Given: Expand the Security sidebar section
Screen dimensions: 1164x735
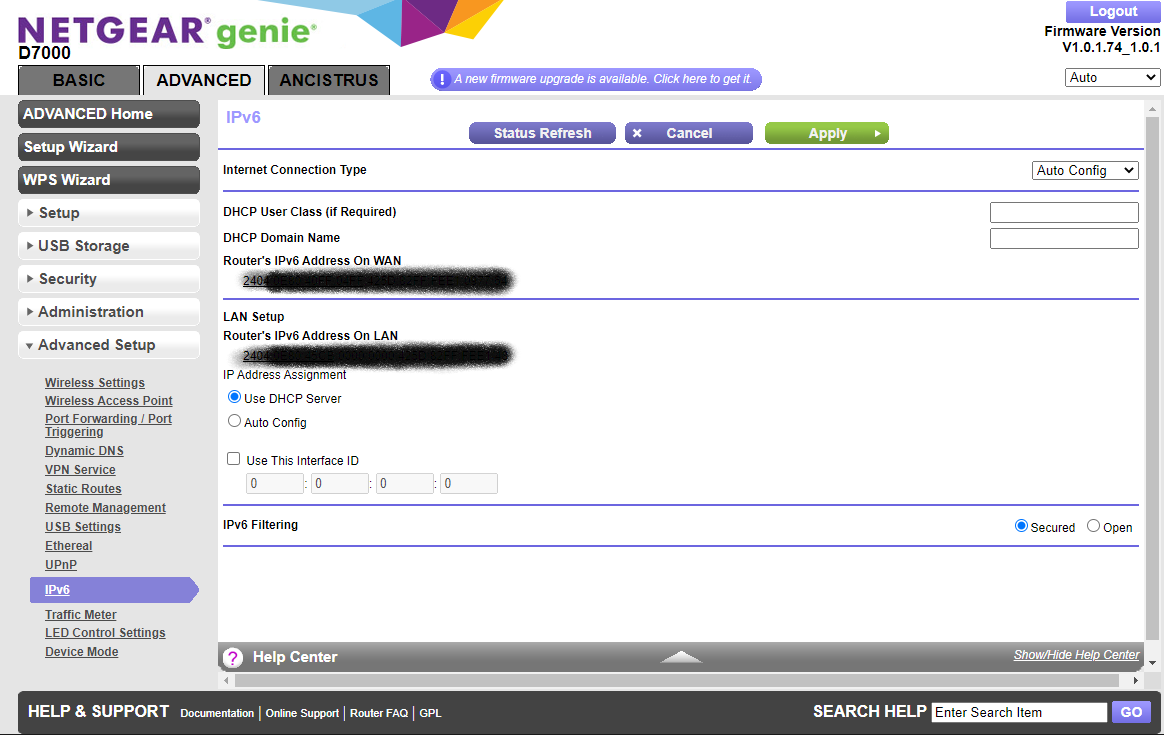Looking at the screenshot, I should (109, 279).
